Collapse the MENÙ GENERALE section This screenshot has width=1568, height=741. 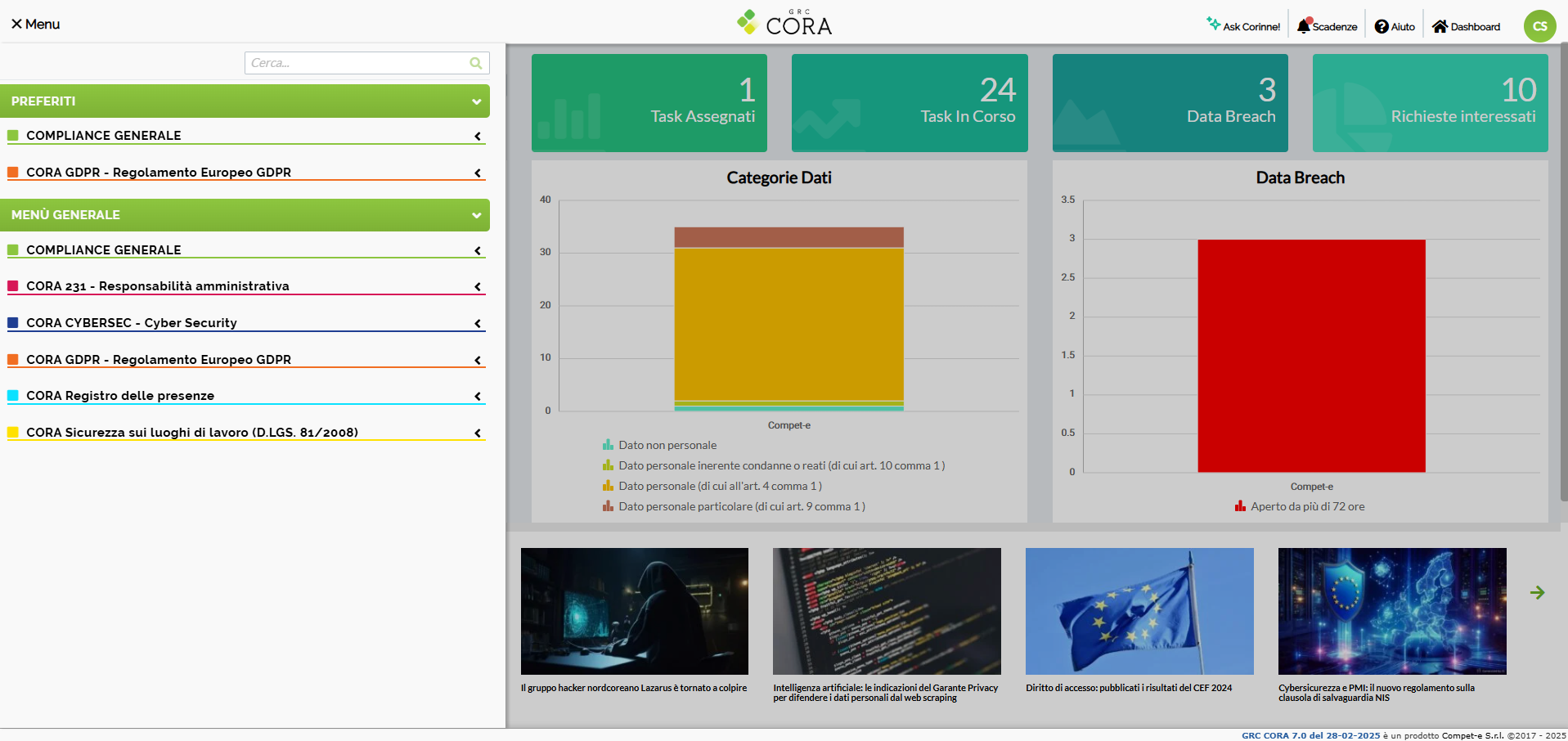(x=476, y=215)
